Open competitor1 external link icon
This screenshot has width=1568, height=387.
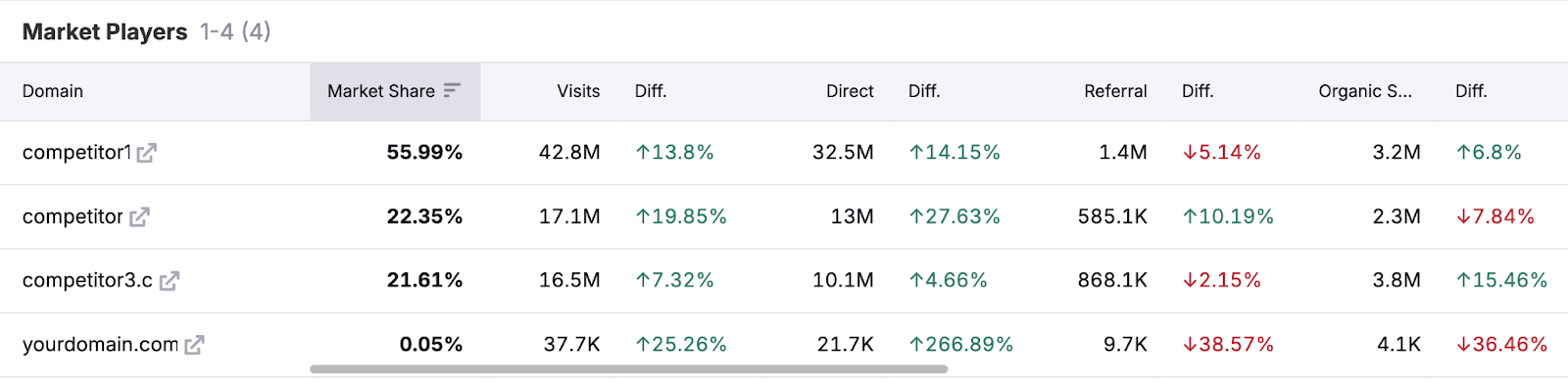[147, 153]
